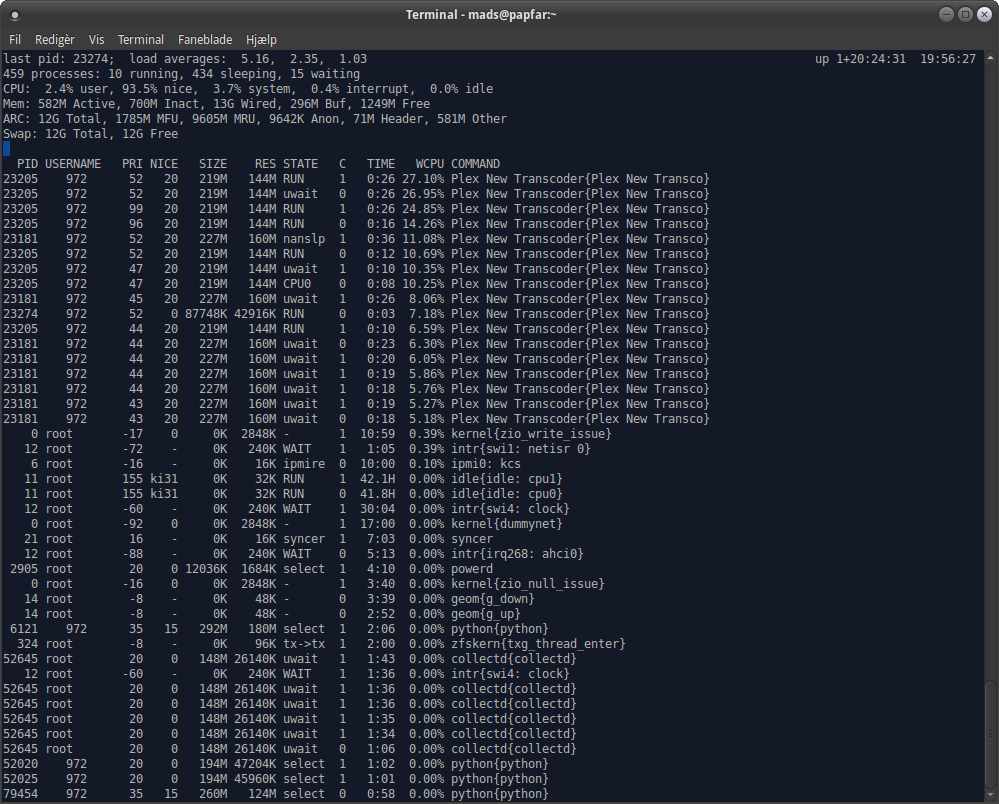Click 'kernel{zio_write_issue}' command

531,434
